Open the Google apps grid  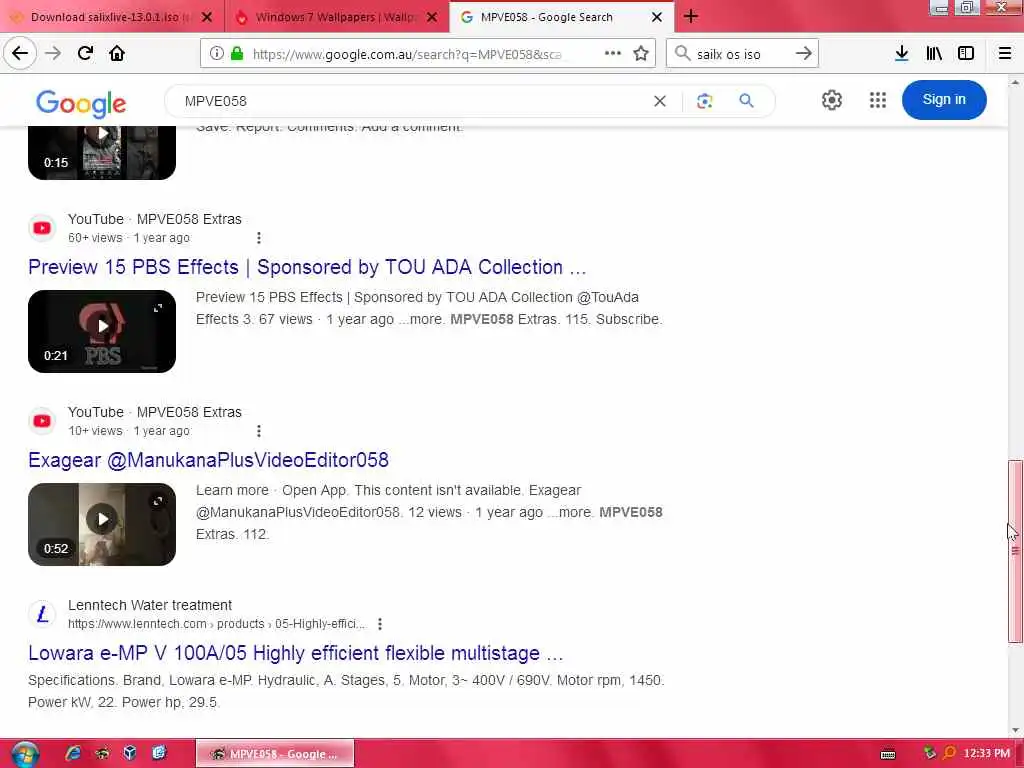pyautogui.click(x=878, y=100)
